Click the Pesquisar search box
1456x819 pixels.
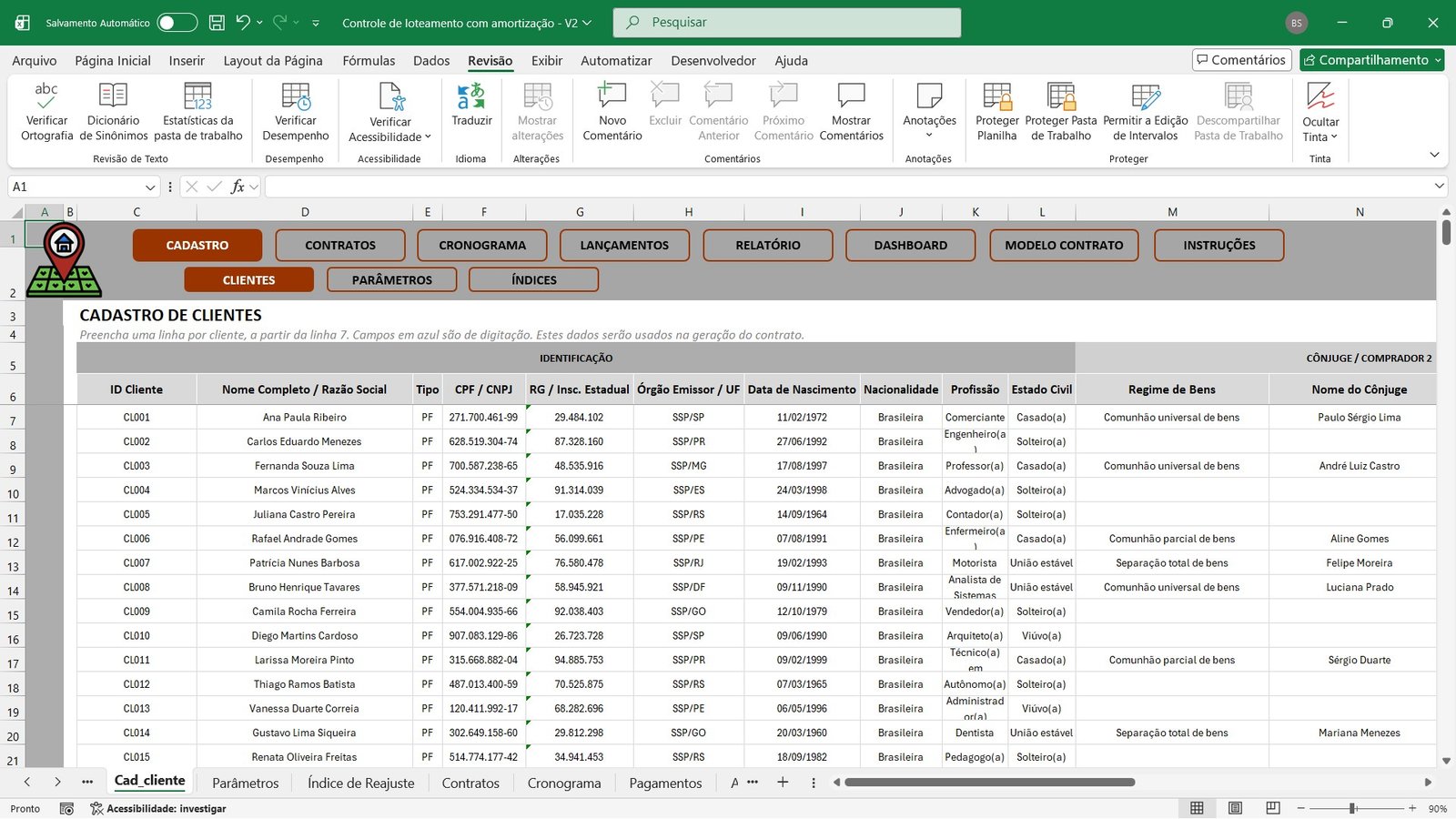pos(787,22)
